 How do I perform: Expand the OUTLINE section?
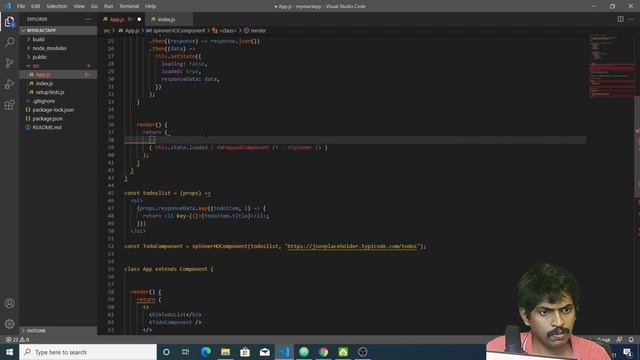[58, 331]
